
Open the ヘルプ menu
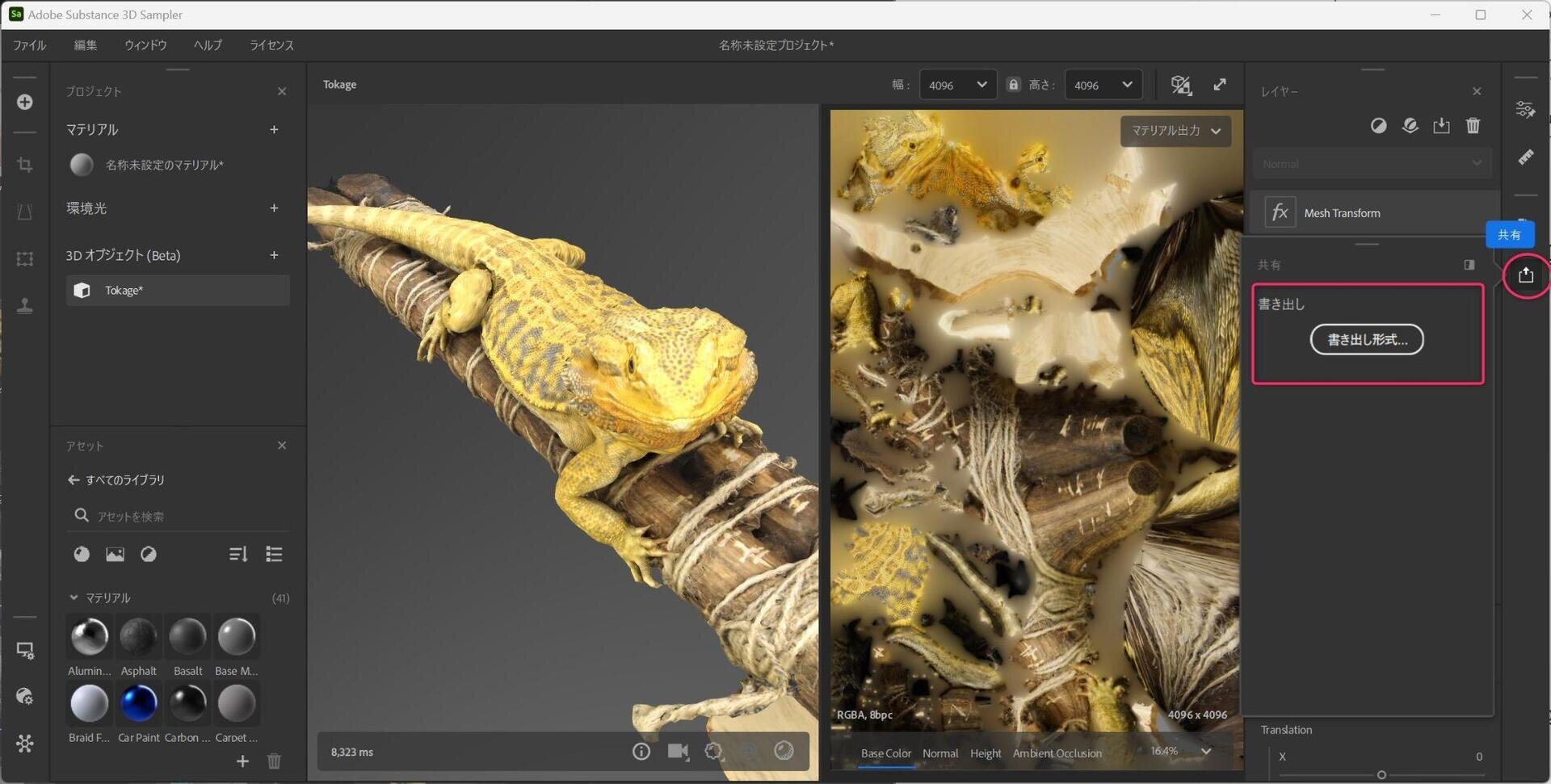point(208,45)
